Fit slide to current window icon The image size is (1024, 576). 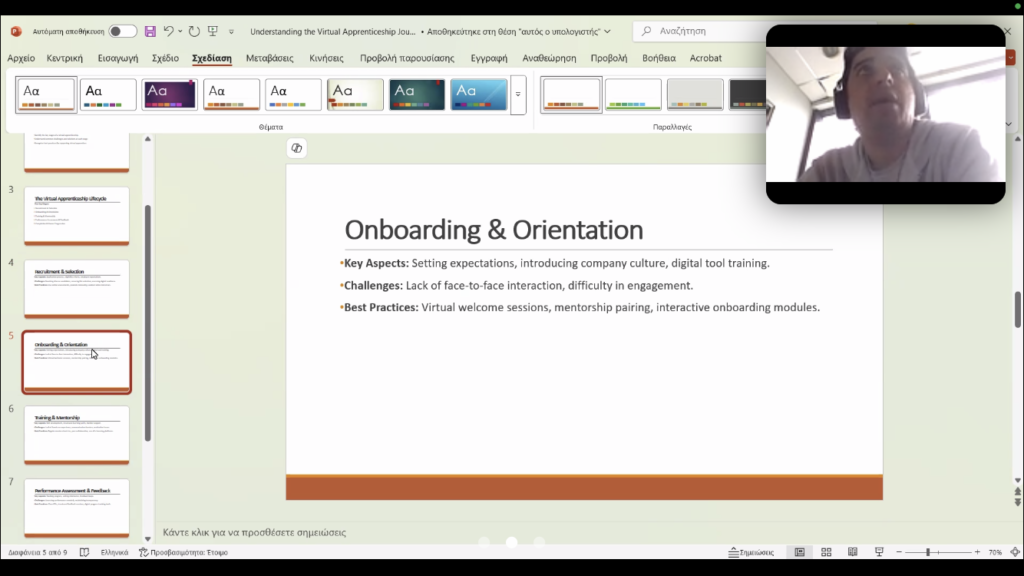tap(1014, 552)
